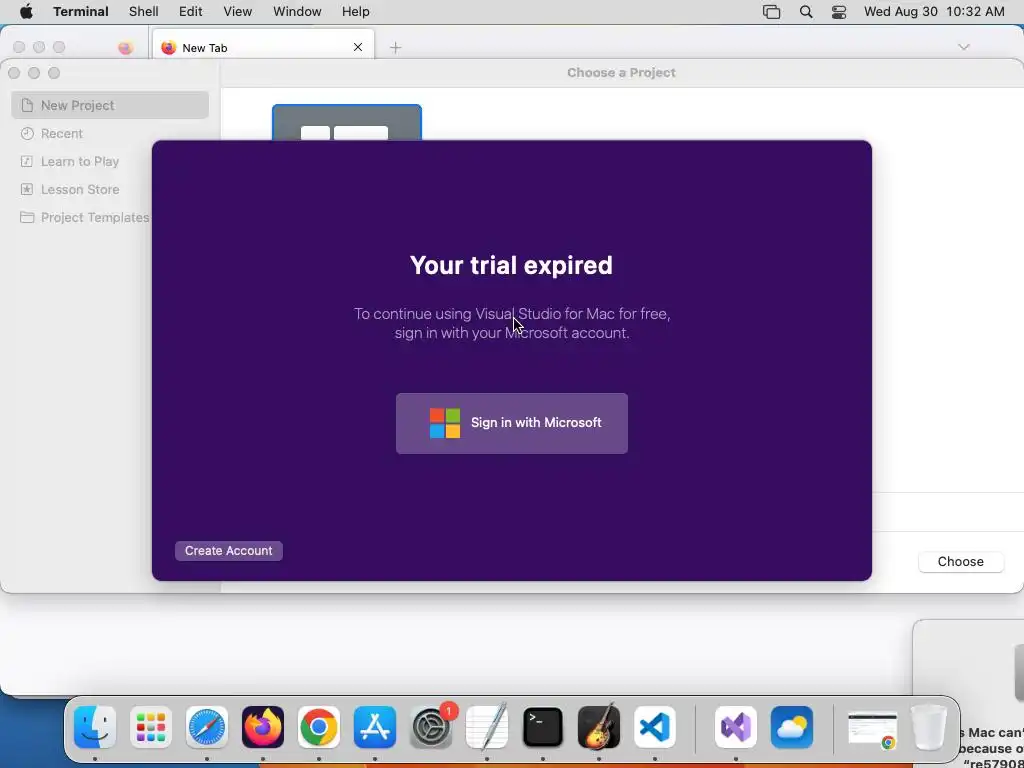Open minimized Chrome window in Dock
The width and height of the screenshot is (1024, 768).
872,728
